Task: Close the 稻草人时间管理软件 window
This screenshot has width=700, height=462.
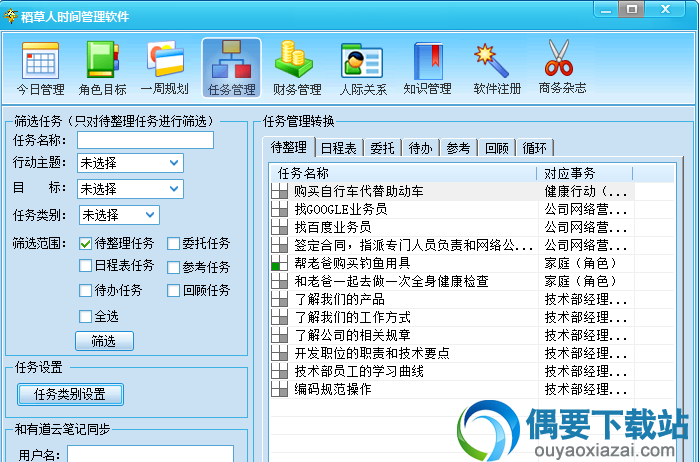Action: coord(665,9)
